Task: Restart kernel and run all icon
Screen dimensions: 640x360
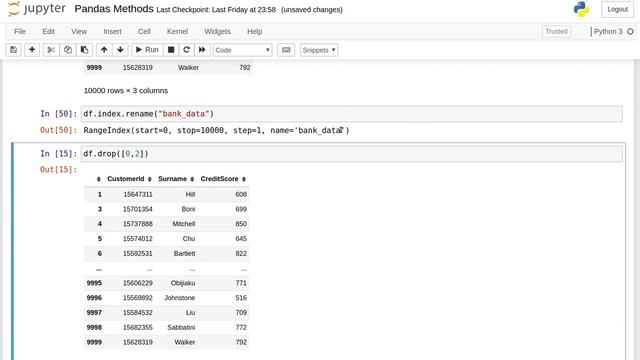Action: (202, 50)
